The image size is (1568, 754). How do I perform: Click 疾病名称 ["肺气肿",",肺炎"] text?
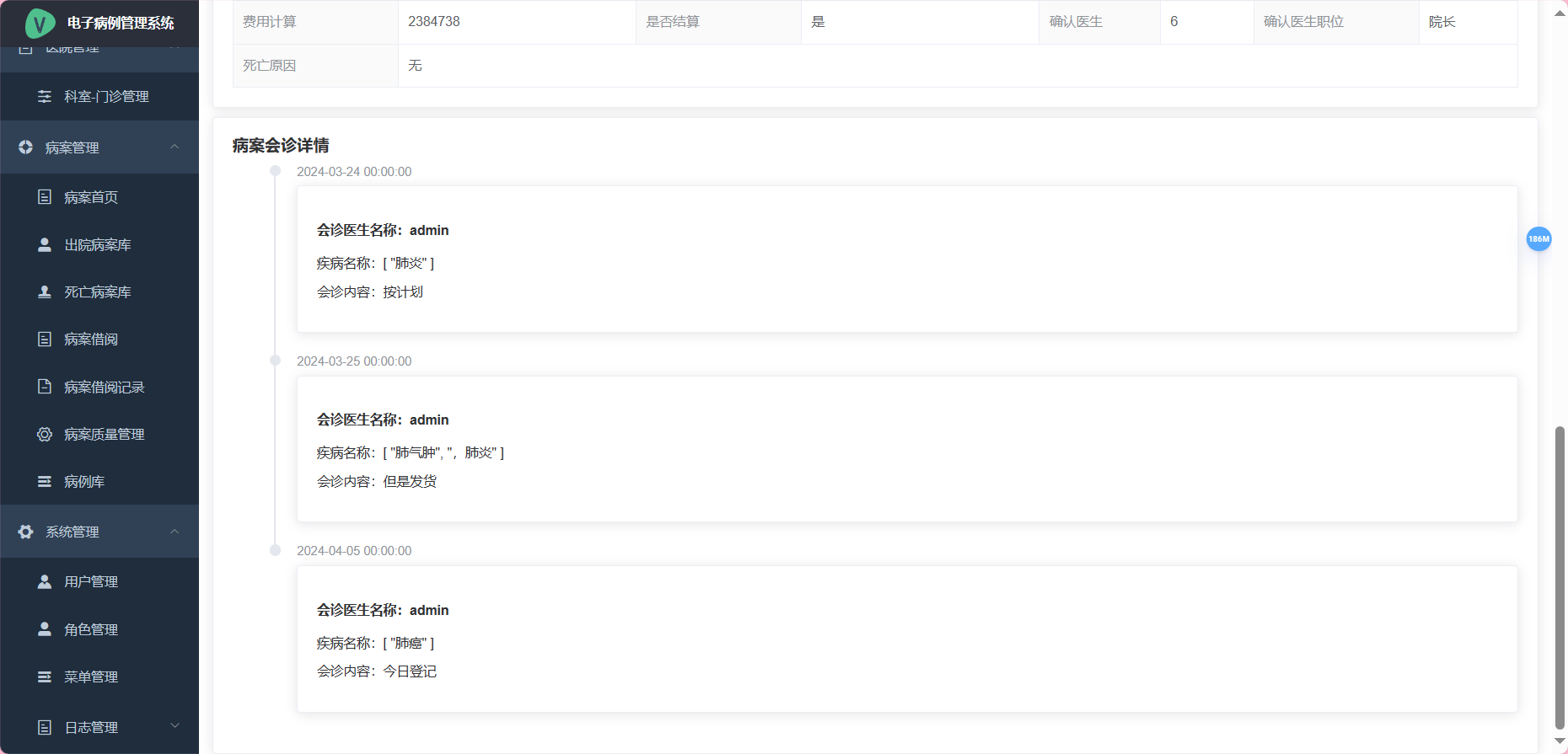click(411, 453)
